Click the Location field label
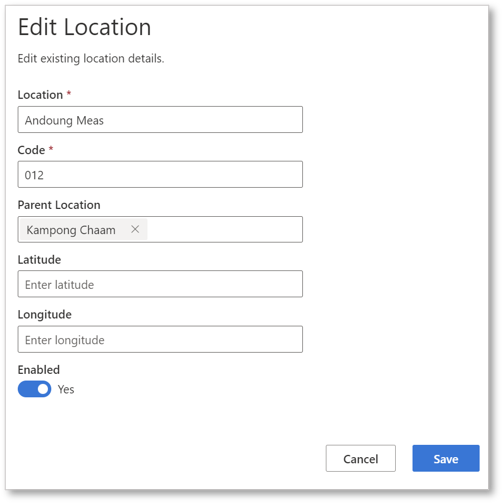This screenshot has height=503, width=502. point(40,95)
